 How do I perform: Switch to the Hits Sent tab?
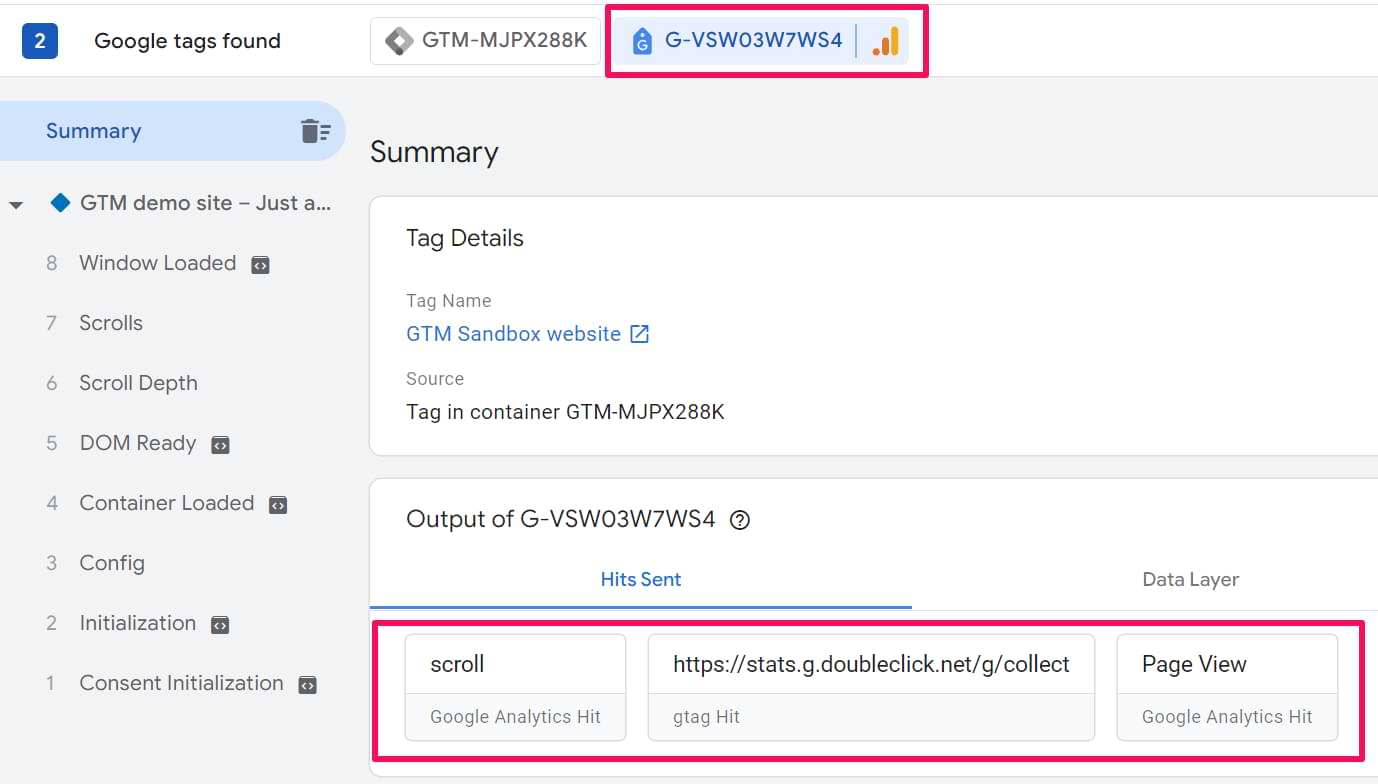641,579
